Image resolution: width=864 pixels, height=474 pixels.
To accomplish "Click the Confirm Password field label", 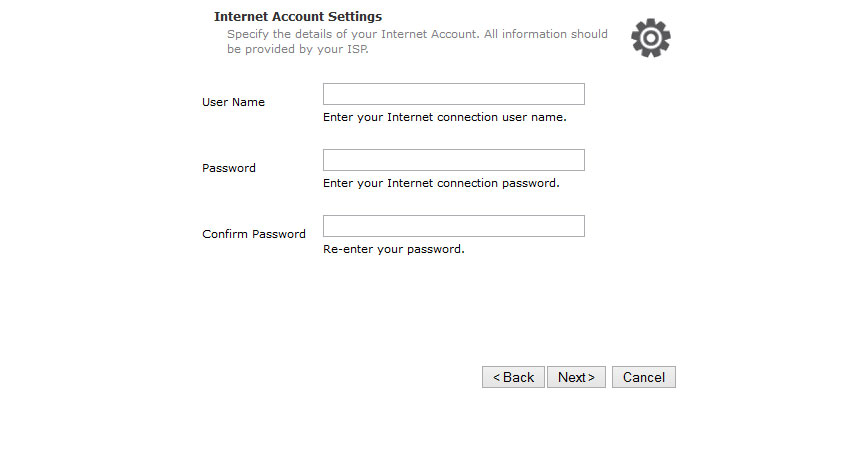I will coord(253,234).
